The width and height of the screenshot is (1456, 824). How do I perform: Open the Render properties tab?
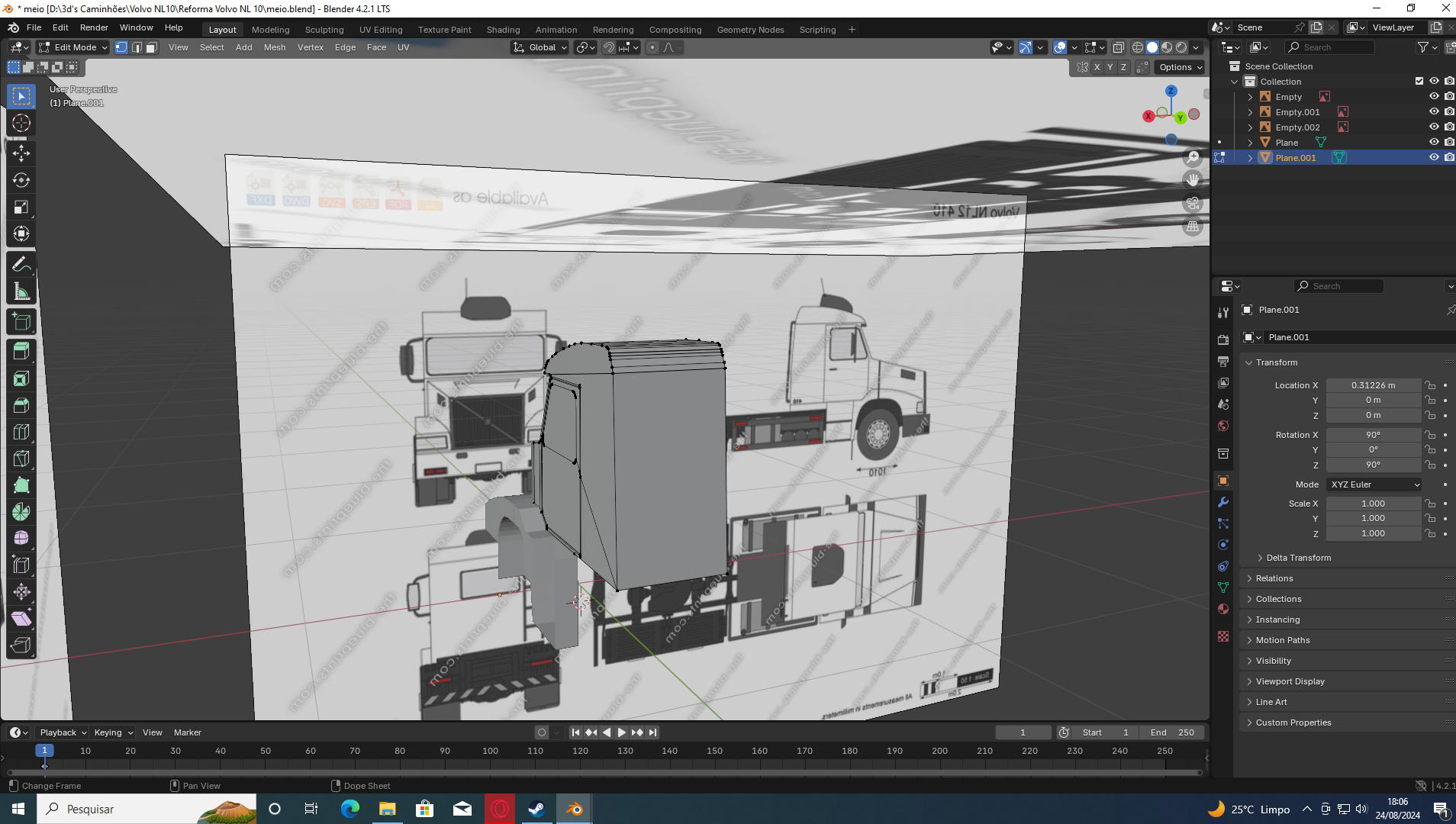click(1223, 340)
